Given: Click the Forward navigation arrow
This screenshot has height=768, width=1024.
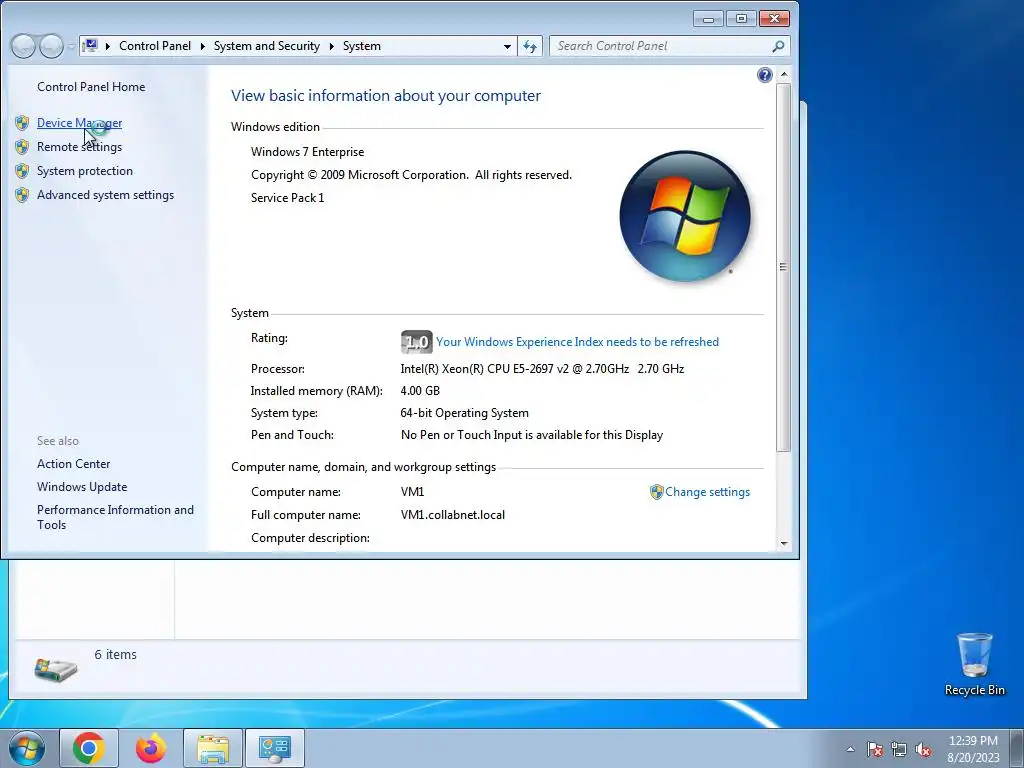Looking at the screenshot, I should click(51, 46).
